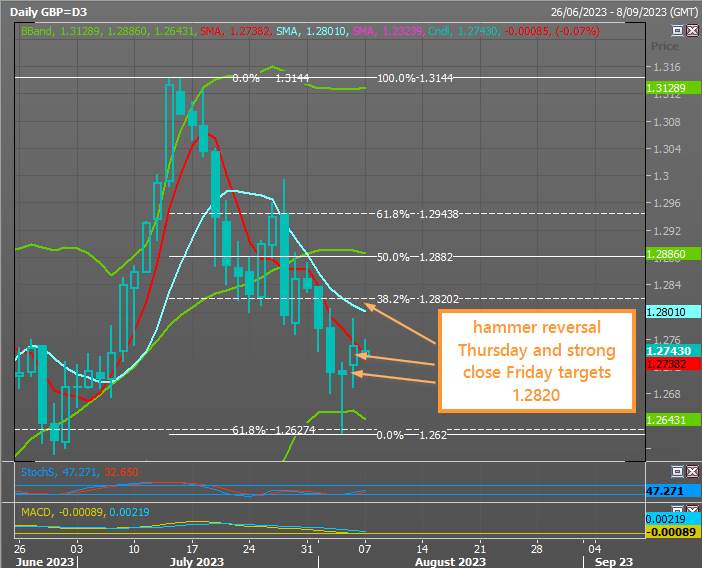Click the 1.316 price axis label
Image resolution: width=702 pixels, height=568 pixels.
pos(667,67)
